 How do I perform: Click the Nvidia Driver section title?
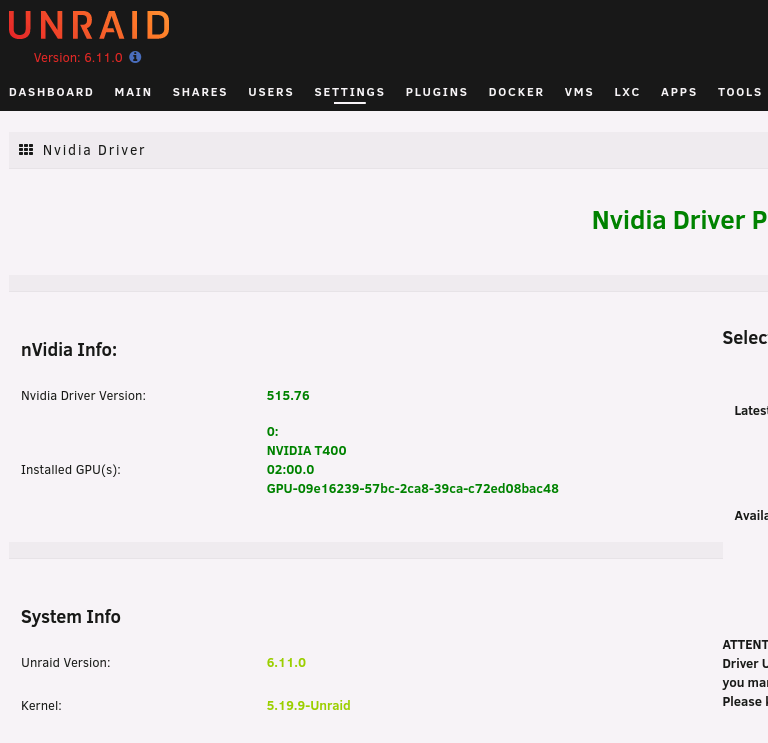(94, 150)
